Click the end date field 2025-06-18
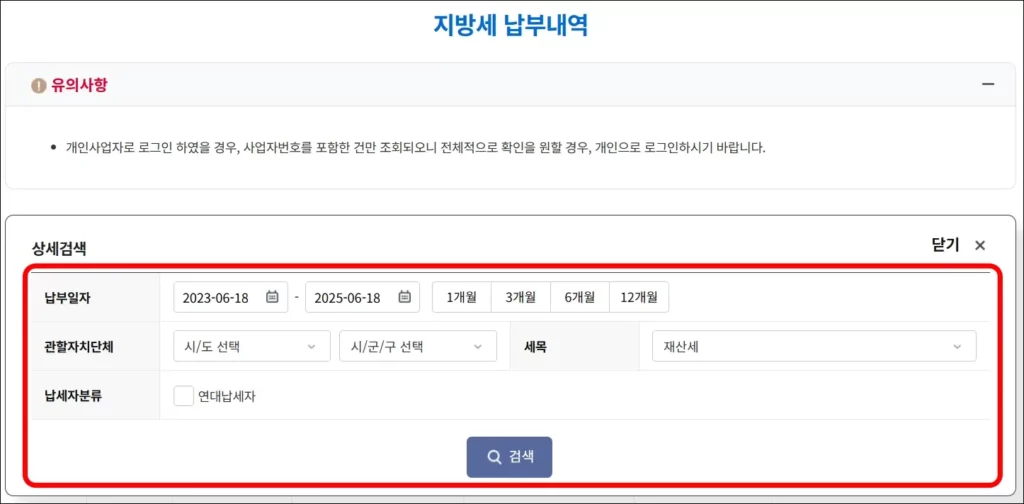Viewport: 1024px width, 504px height. (362, 297)
